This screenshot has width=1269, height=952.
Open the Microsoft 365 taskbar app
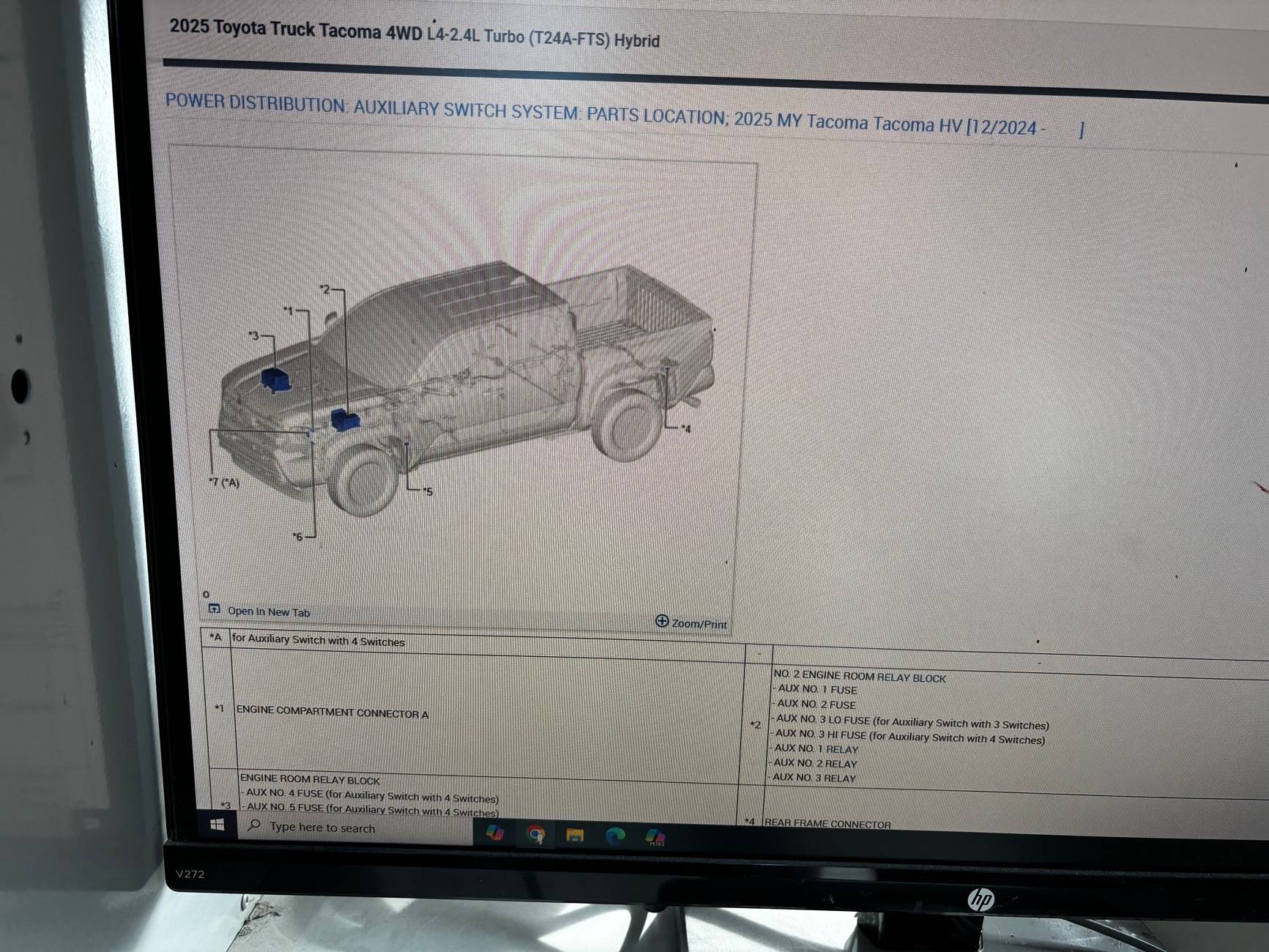tap(655, 837)
